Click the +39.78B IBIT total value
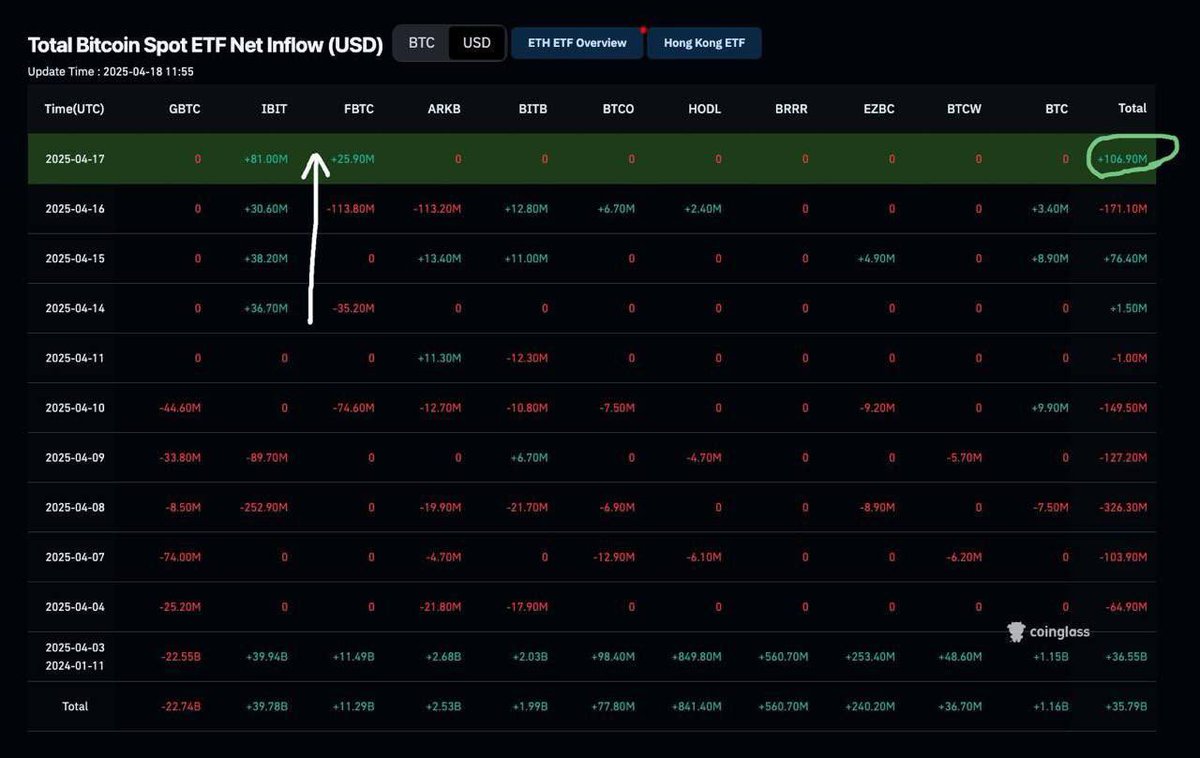Screen dimensions: 1200x758 point(267,706)
